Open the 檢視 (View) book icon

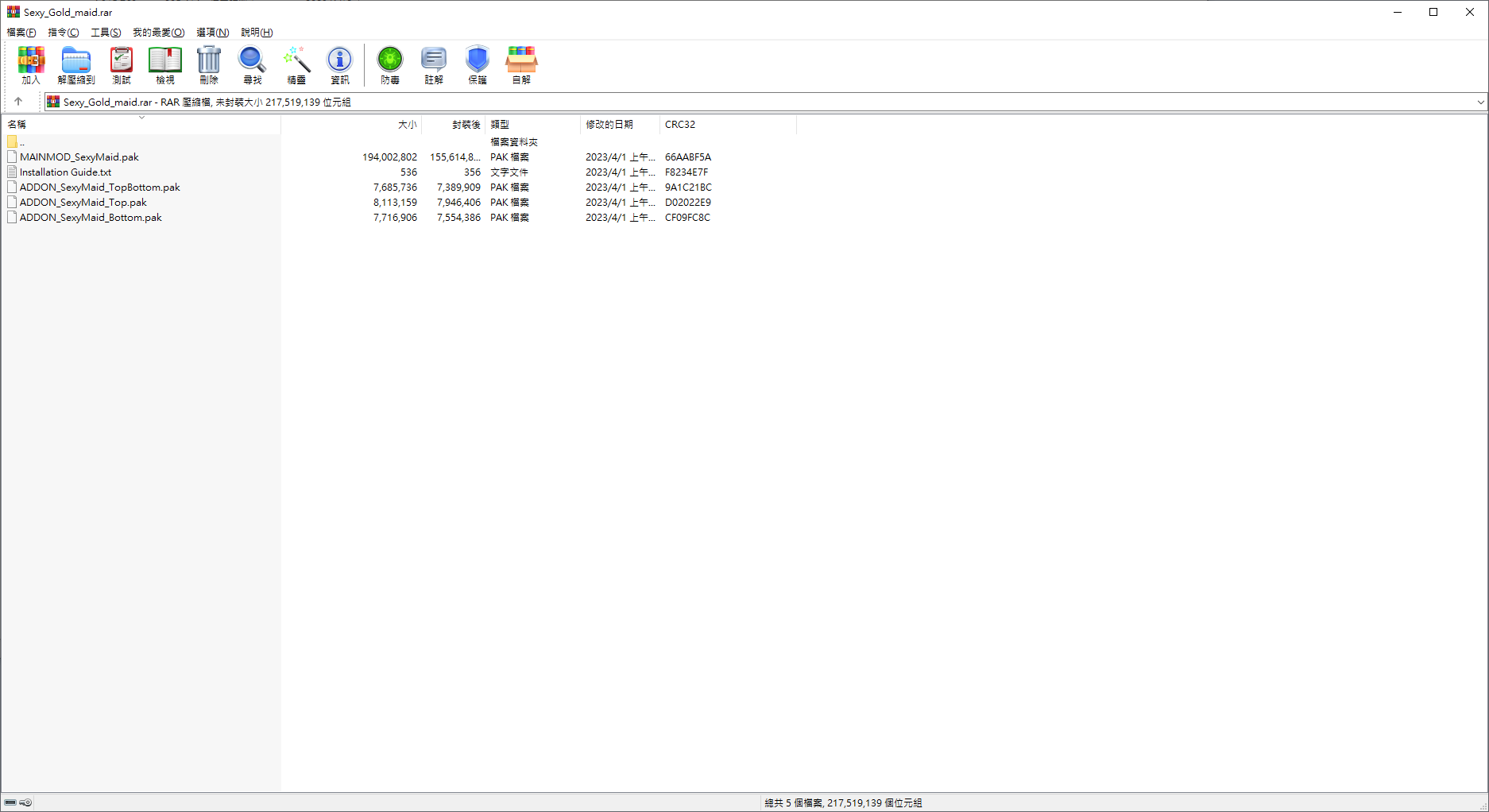[165, 64]
